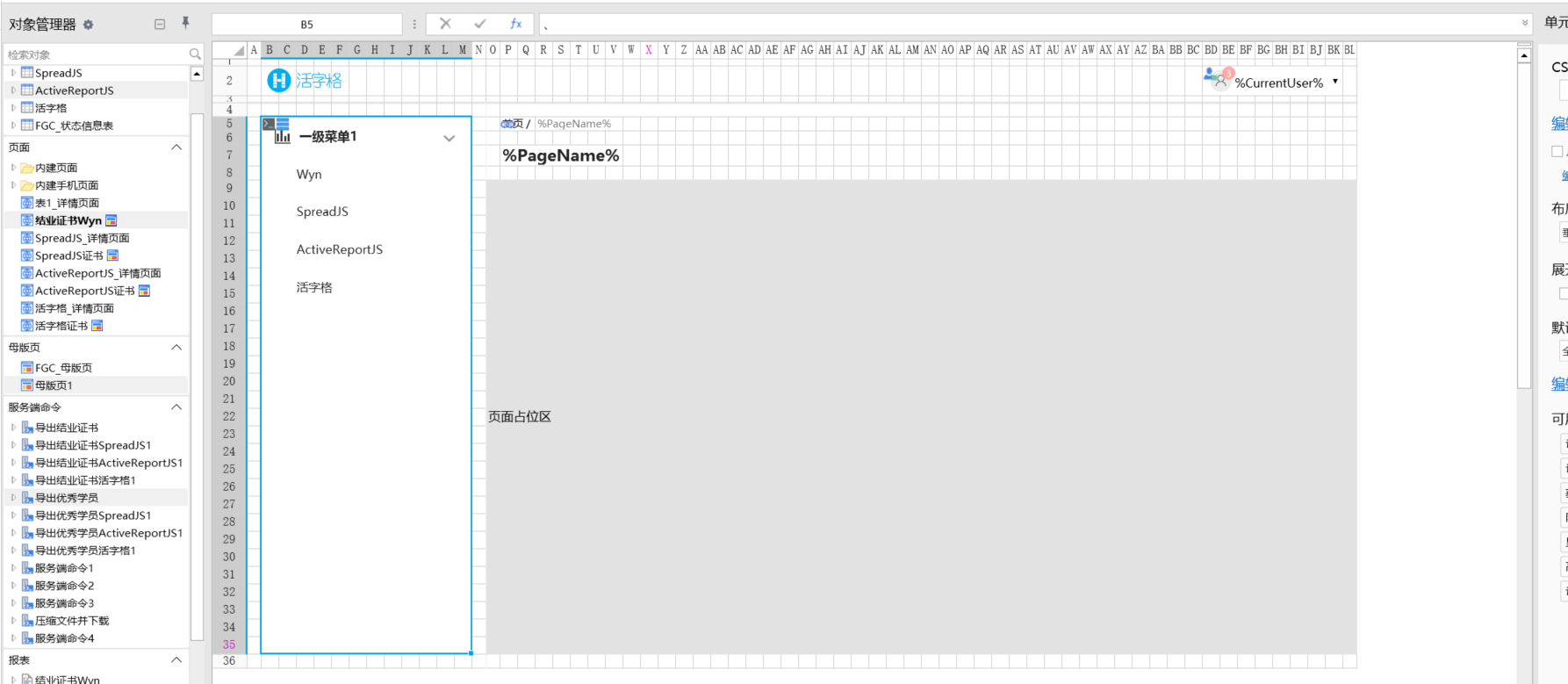
Task: Click the search magnifier icon
Action: 195,54
